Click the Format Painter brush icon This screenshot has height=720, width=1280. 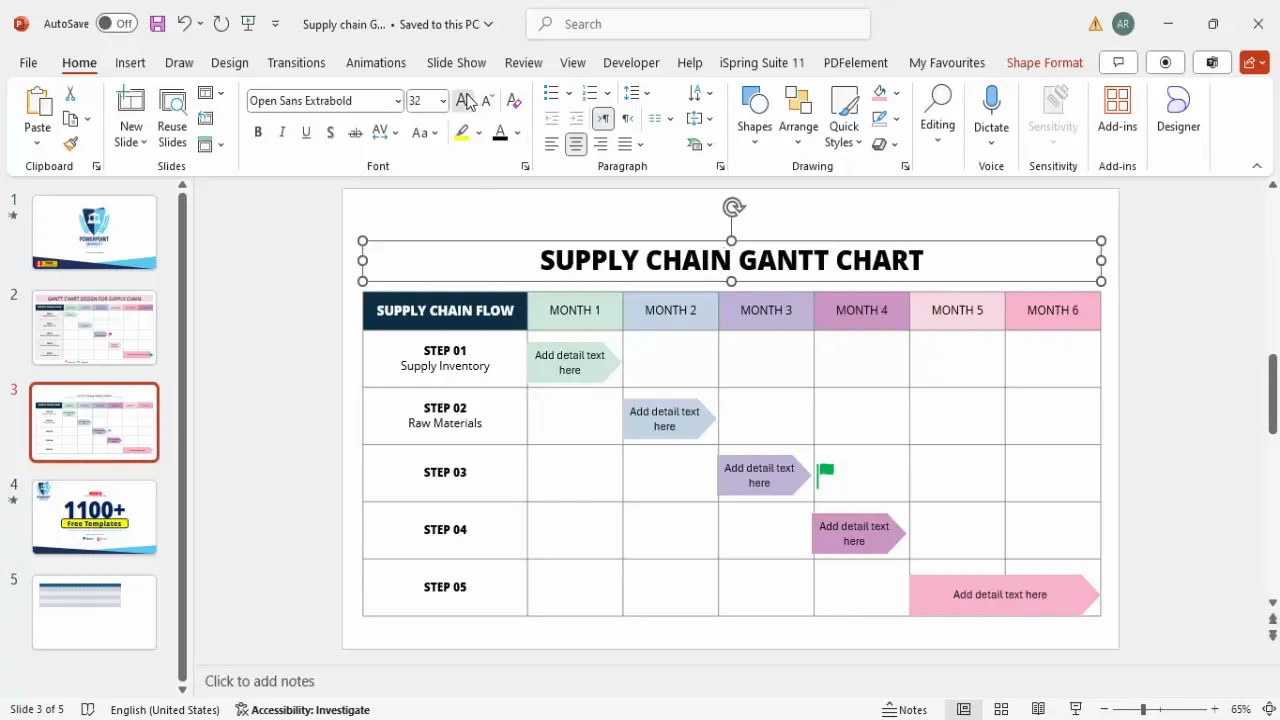(x=70, y=144)
